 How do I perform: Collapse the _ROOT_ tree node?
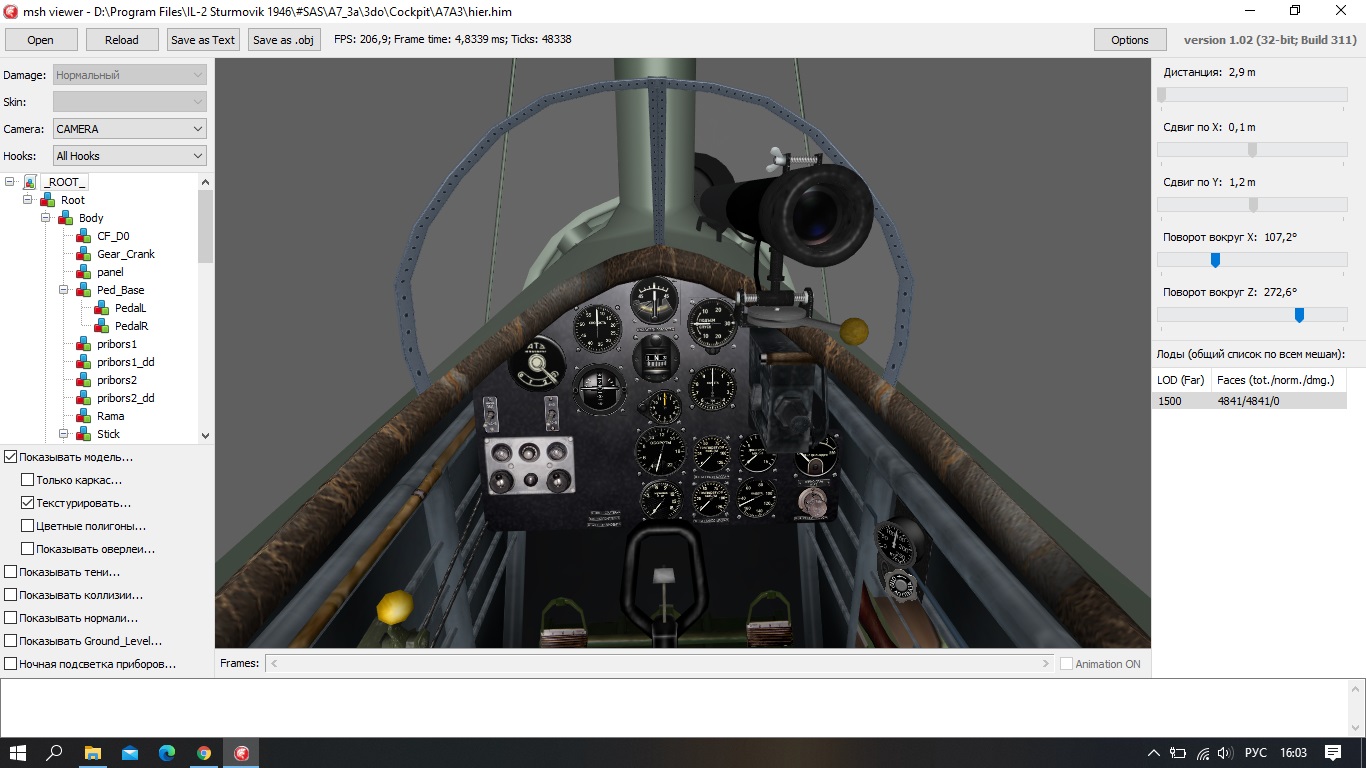11,182
